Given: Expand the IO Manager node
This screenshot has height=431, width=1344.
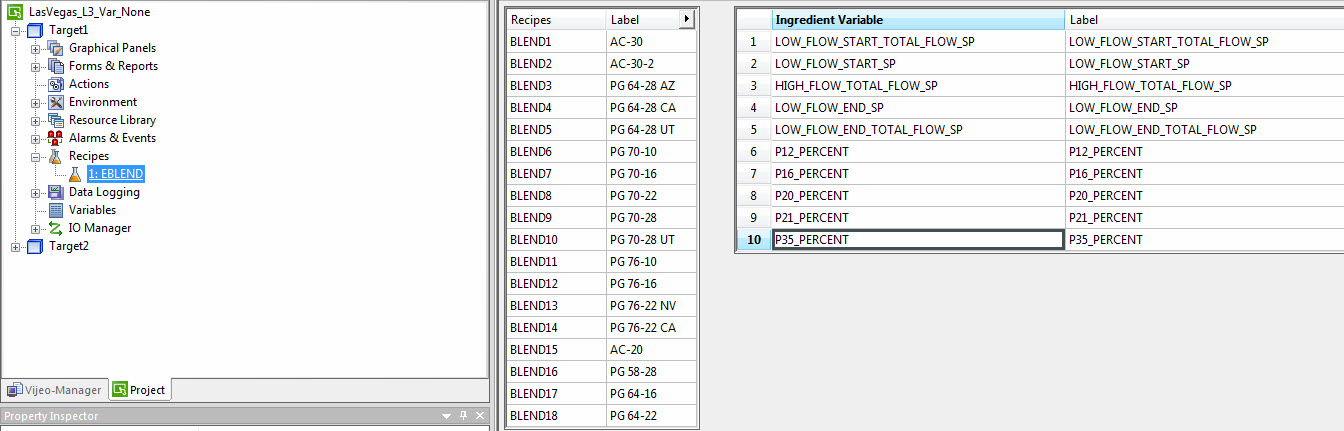Looking at the screenshot, I should [36, 228].
